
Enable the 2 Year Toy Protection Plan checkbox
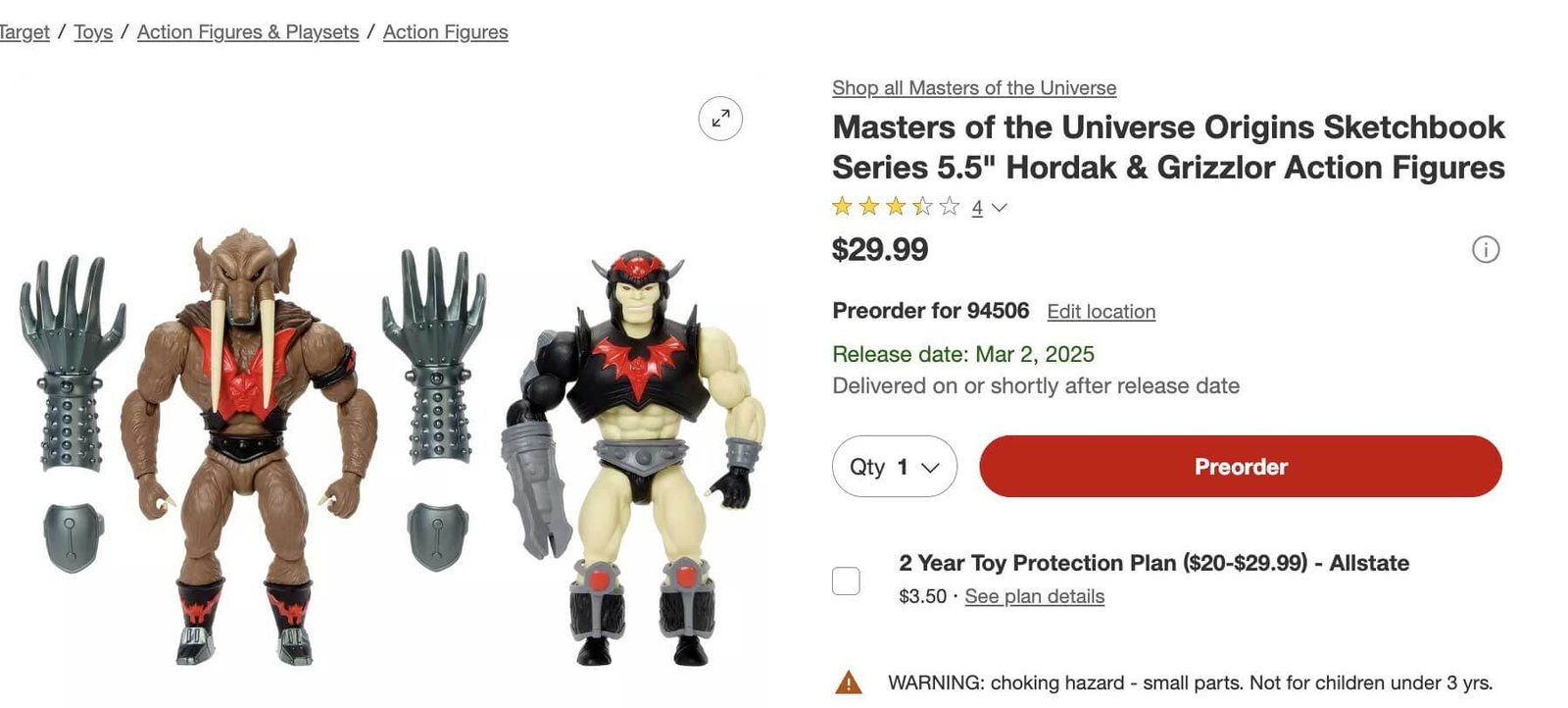(847, 581)
